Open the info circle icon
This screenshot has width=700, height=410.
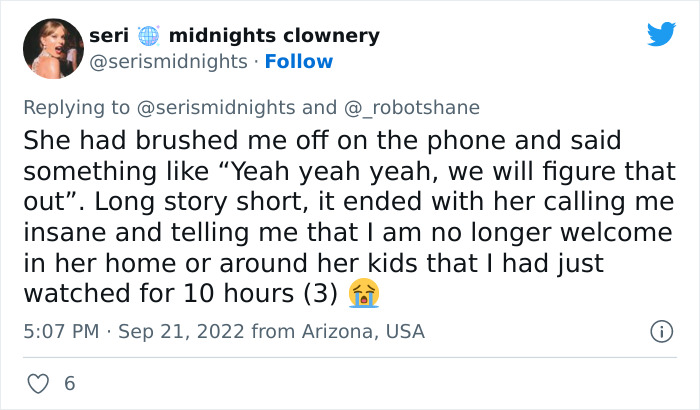(x=660, y=331)
